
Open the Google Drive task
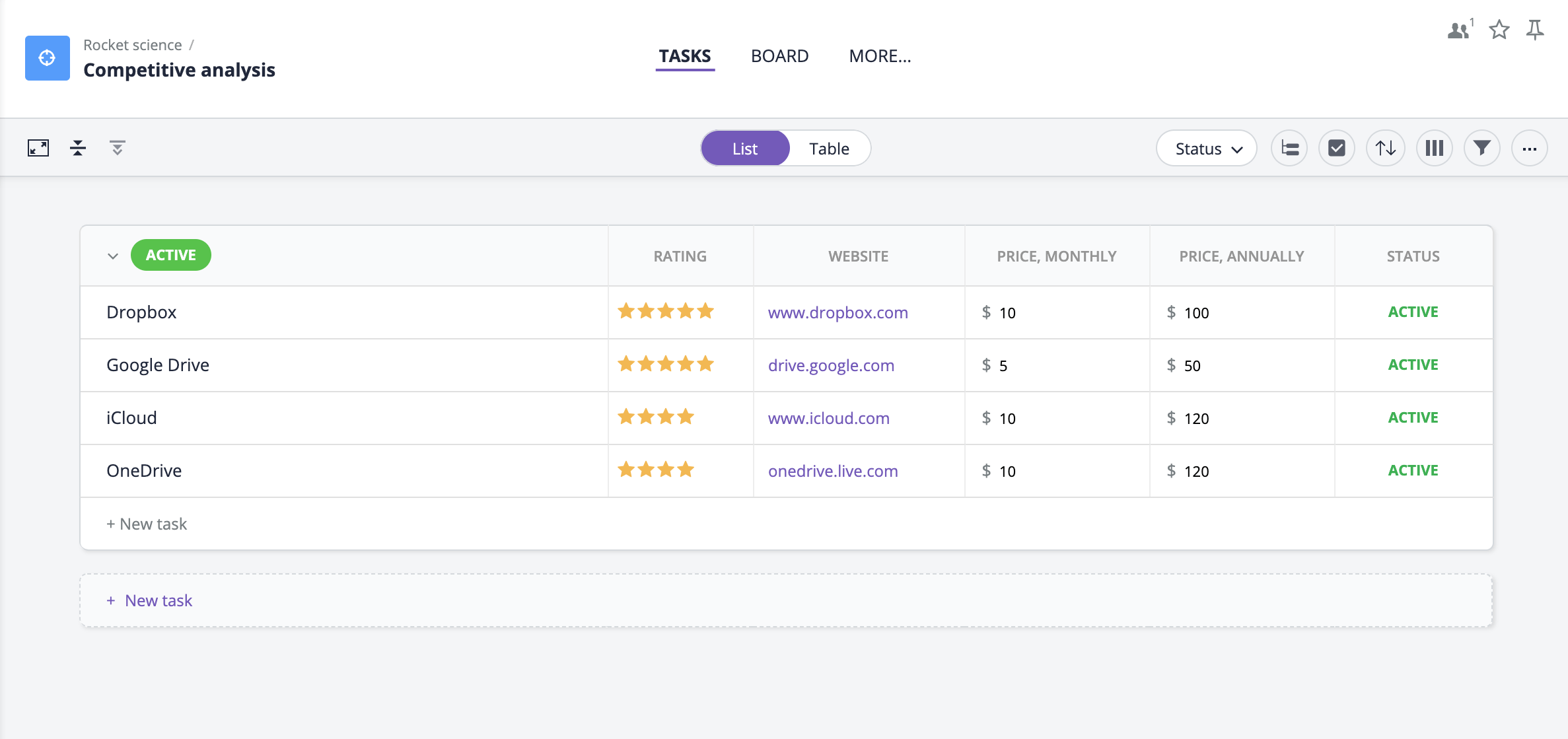click(158, 365)
